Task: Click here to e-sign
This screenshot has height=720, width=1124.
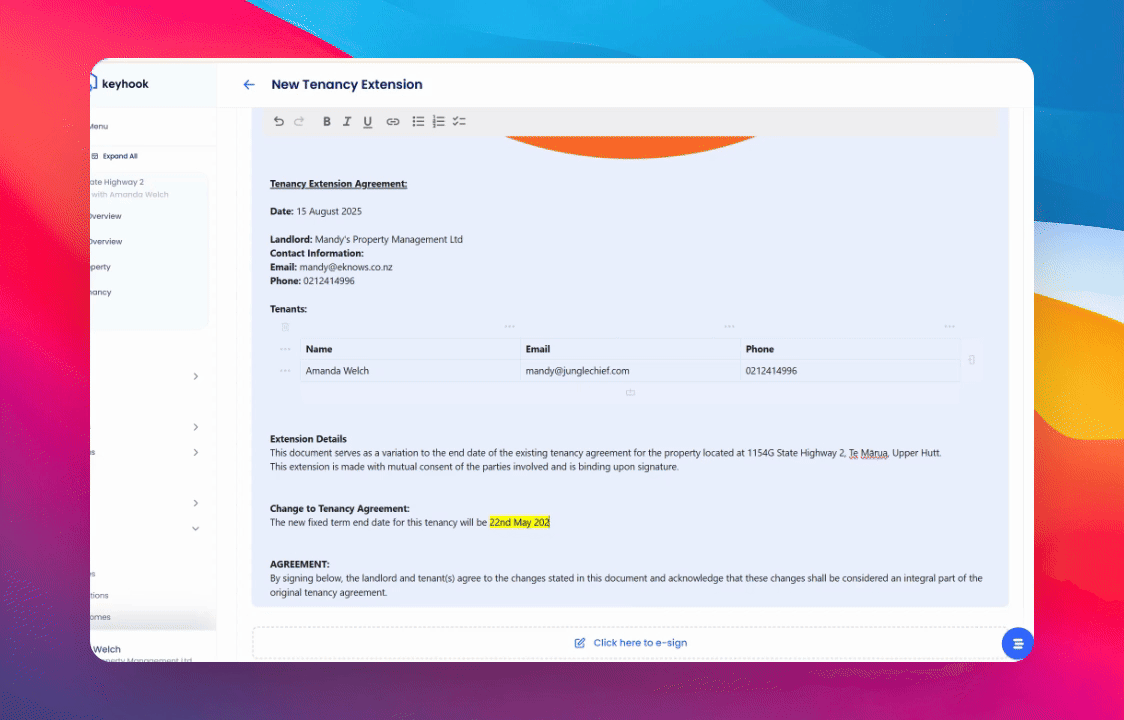Action: [631, 643]
